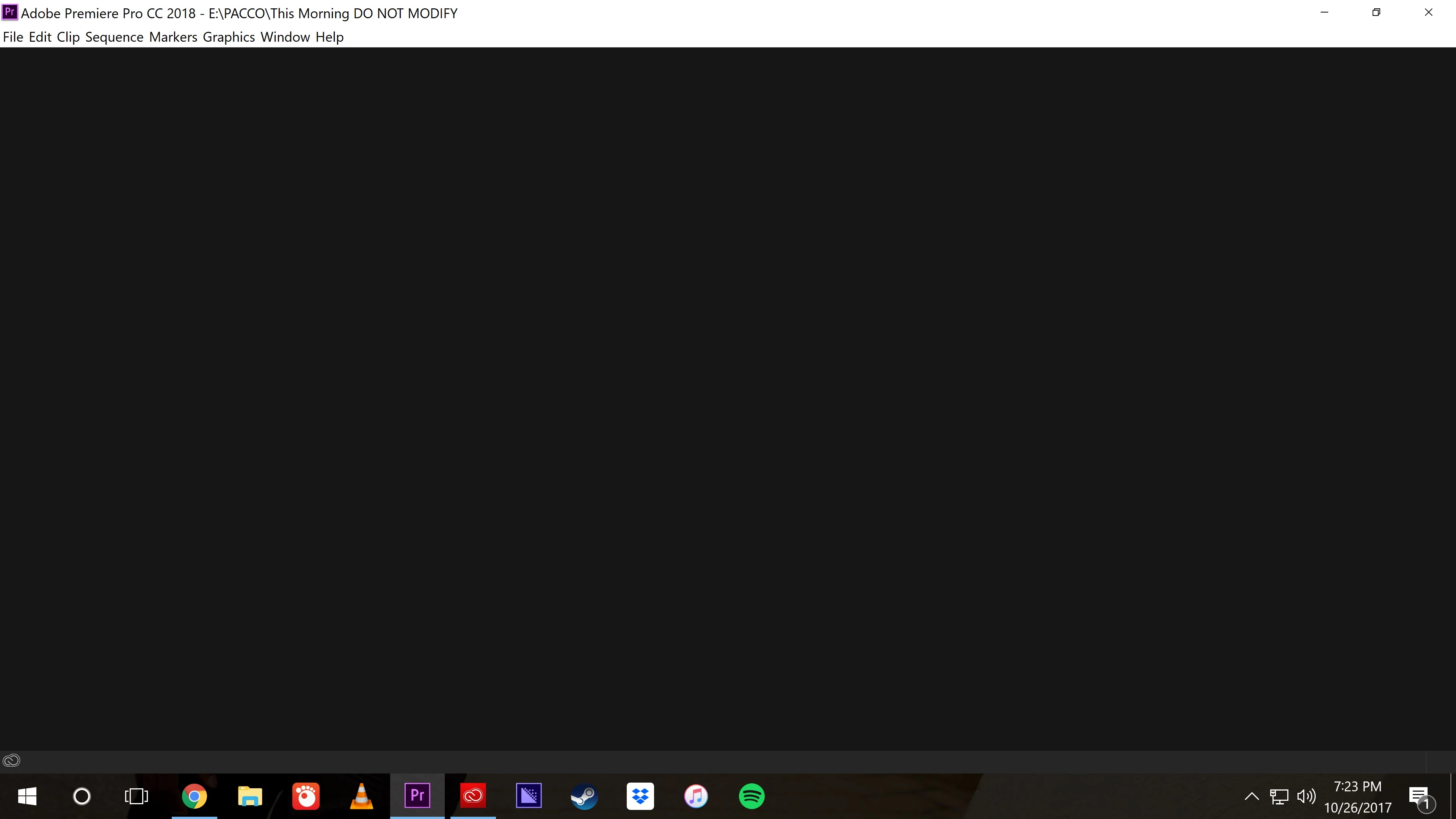The image size is (1456, 819).
Task: Open the File menu
Action: click(x=13, y=37)
